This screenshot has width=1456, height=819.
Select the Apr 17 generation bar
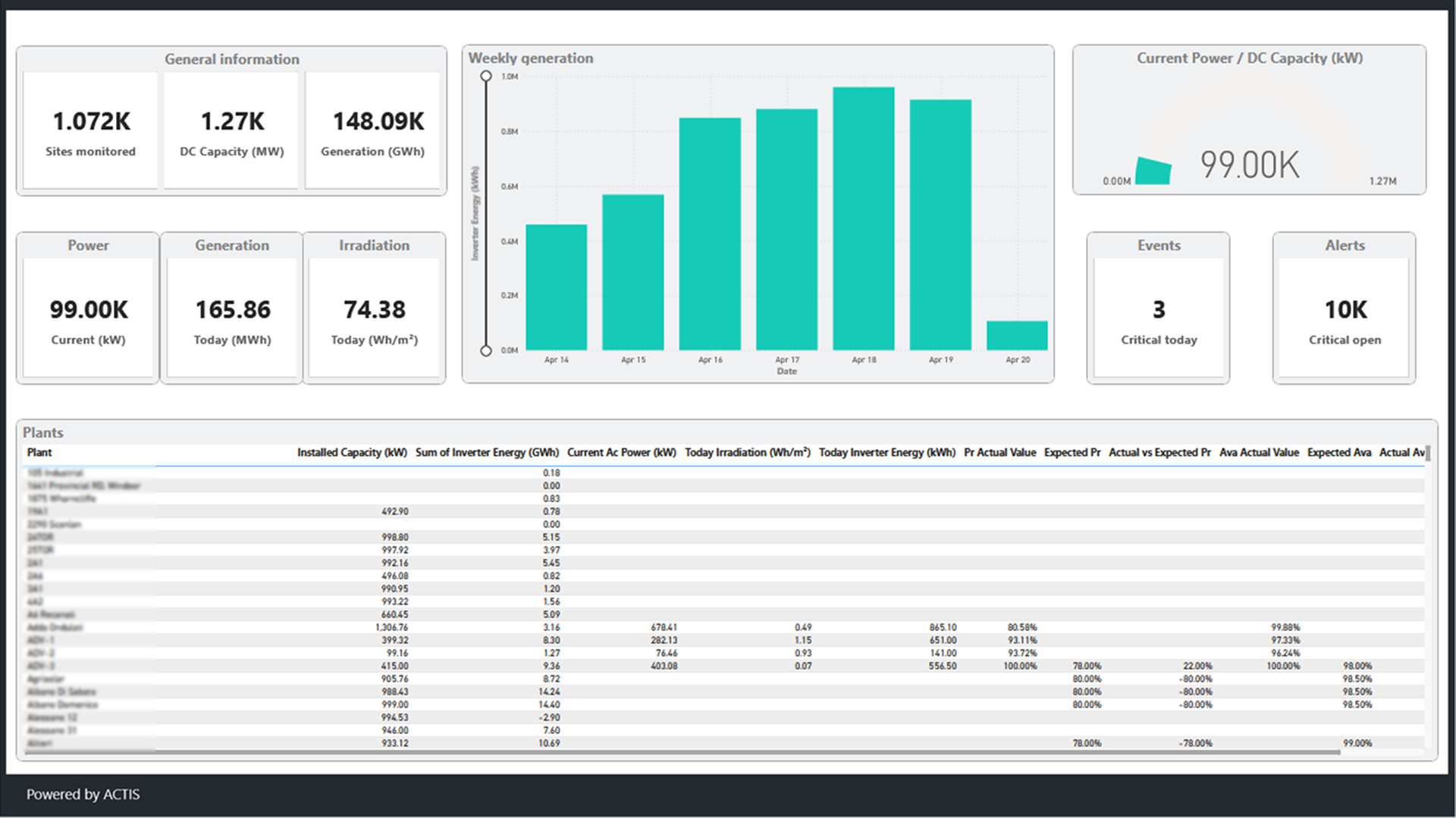point(787,229)
